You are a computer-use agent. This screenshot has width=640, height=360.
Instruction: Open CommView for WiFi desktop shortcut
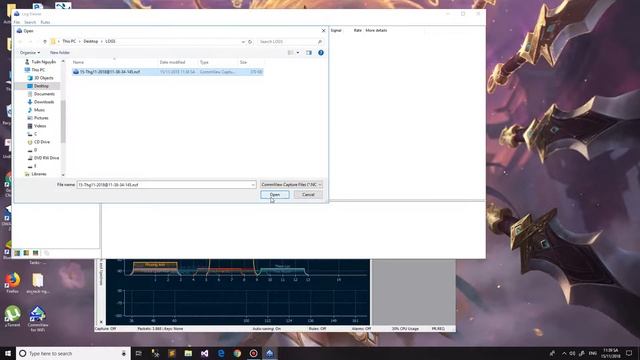click(38, 318)
